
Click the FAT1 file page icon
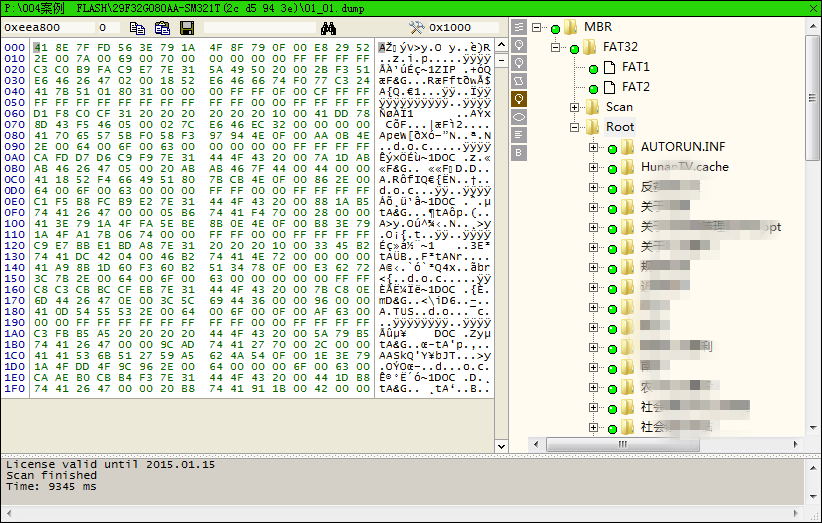pos(609,67)
